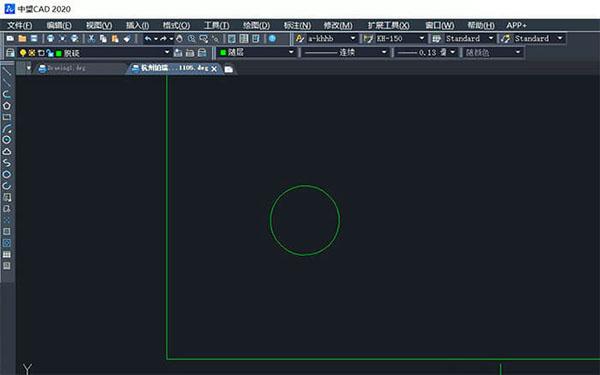
Task: Click the Undo arrow
Action: (x=148, y=38)
